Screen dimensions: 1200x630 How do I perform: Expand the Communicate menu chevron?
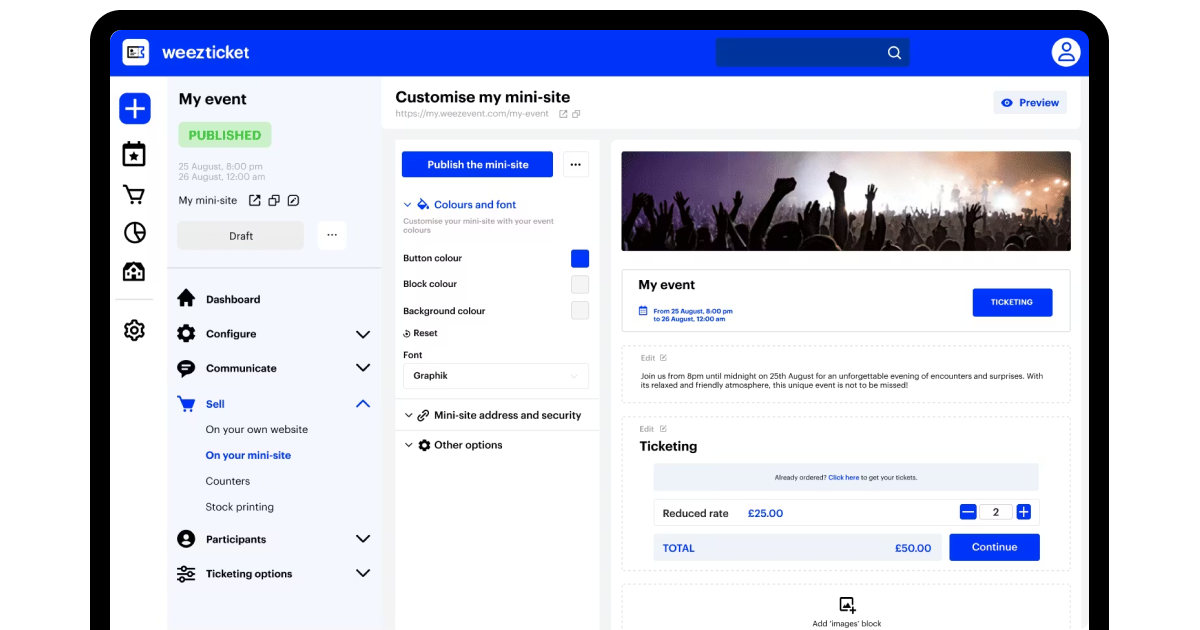(363, 368)
